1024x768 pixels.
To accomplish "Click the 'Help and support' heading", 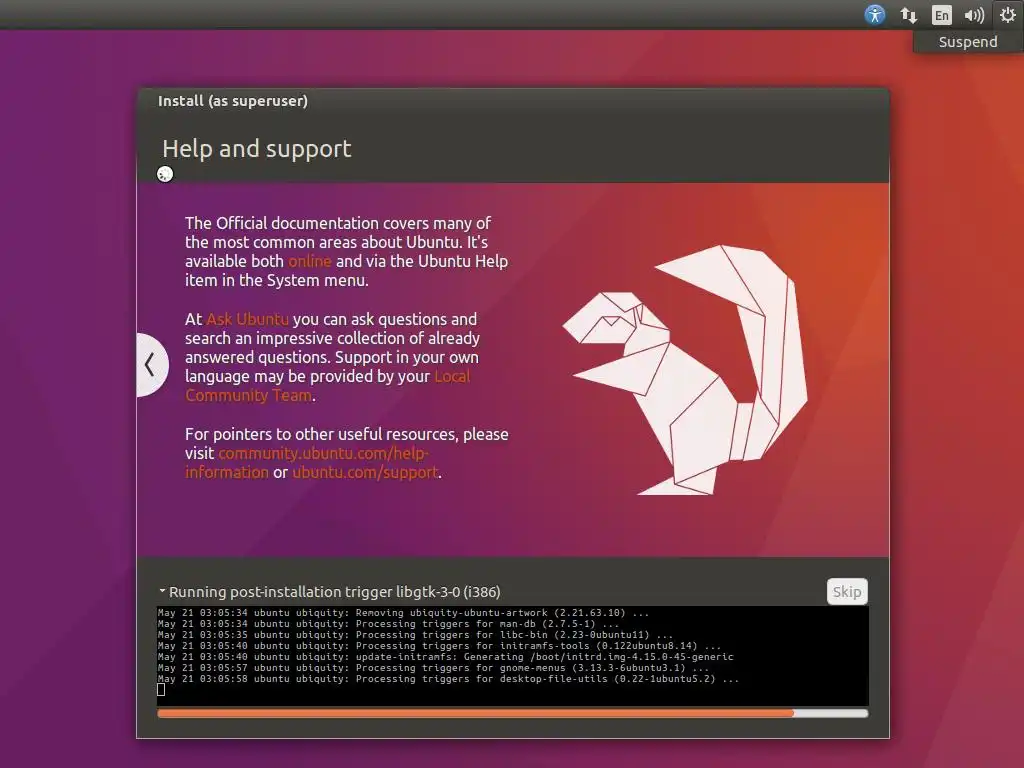I will click(x=257, y=149).
